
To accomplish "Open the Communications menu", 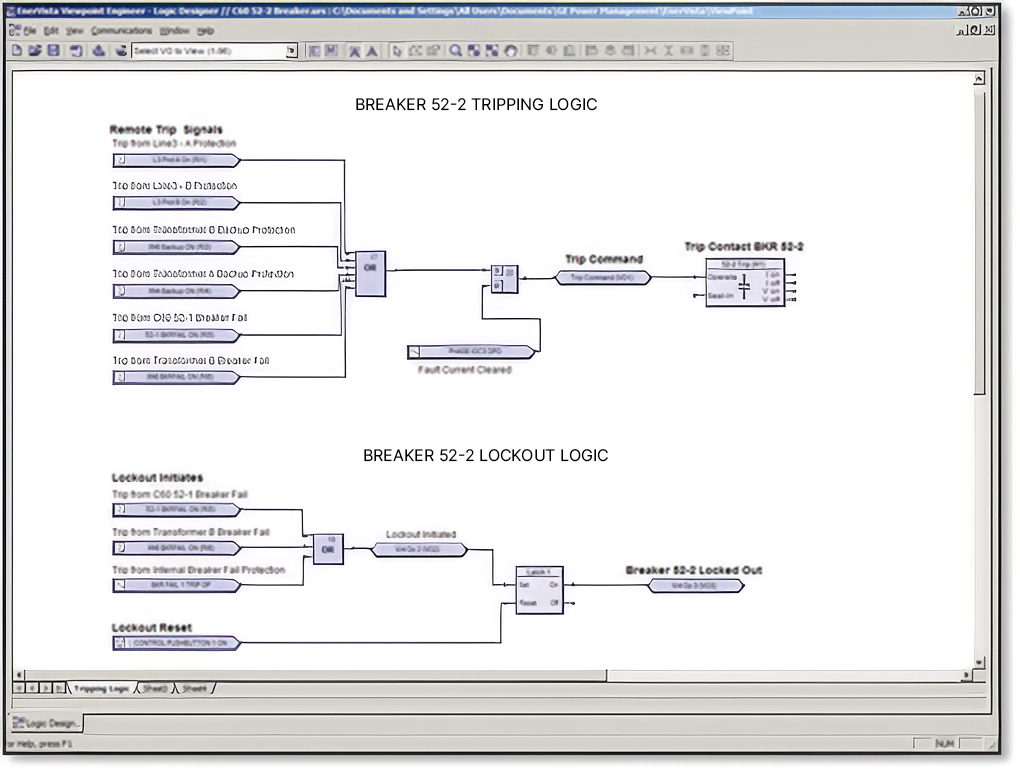I will click(x=121, y=31).
